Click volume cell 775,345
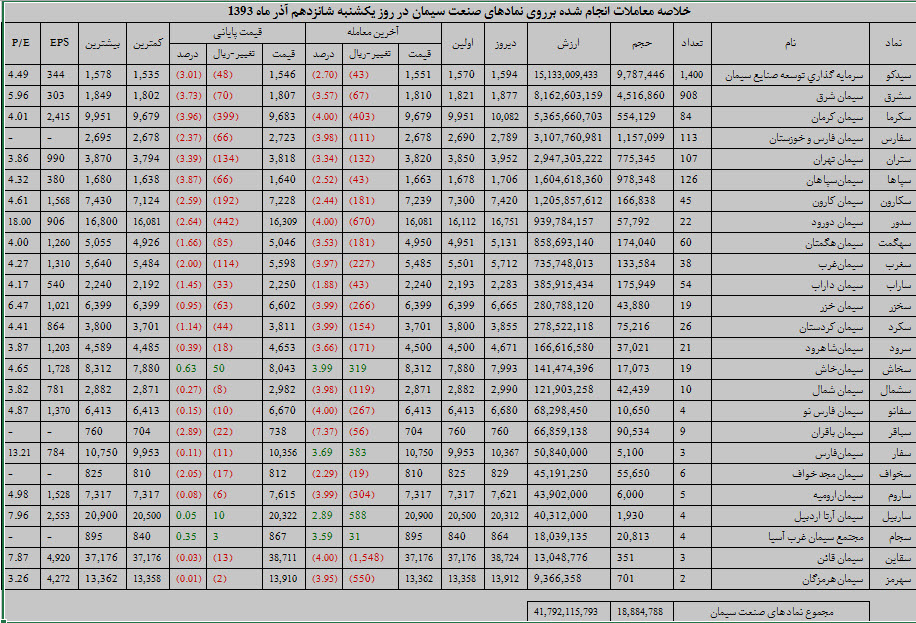This screenshot has width=916, height=623. (x=636, y=159)
